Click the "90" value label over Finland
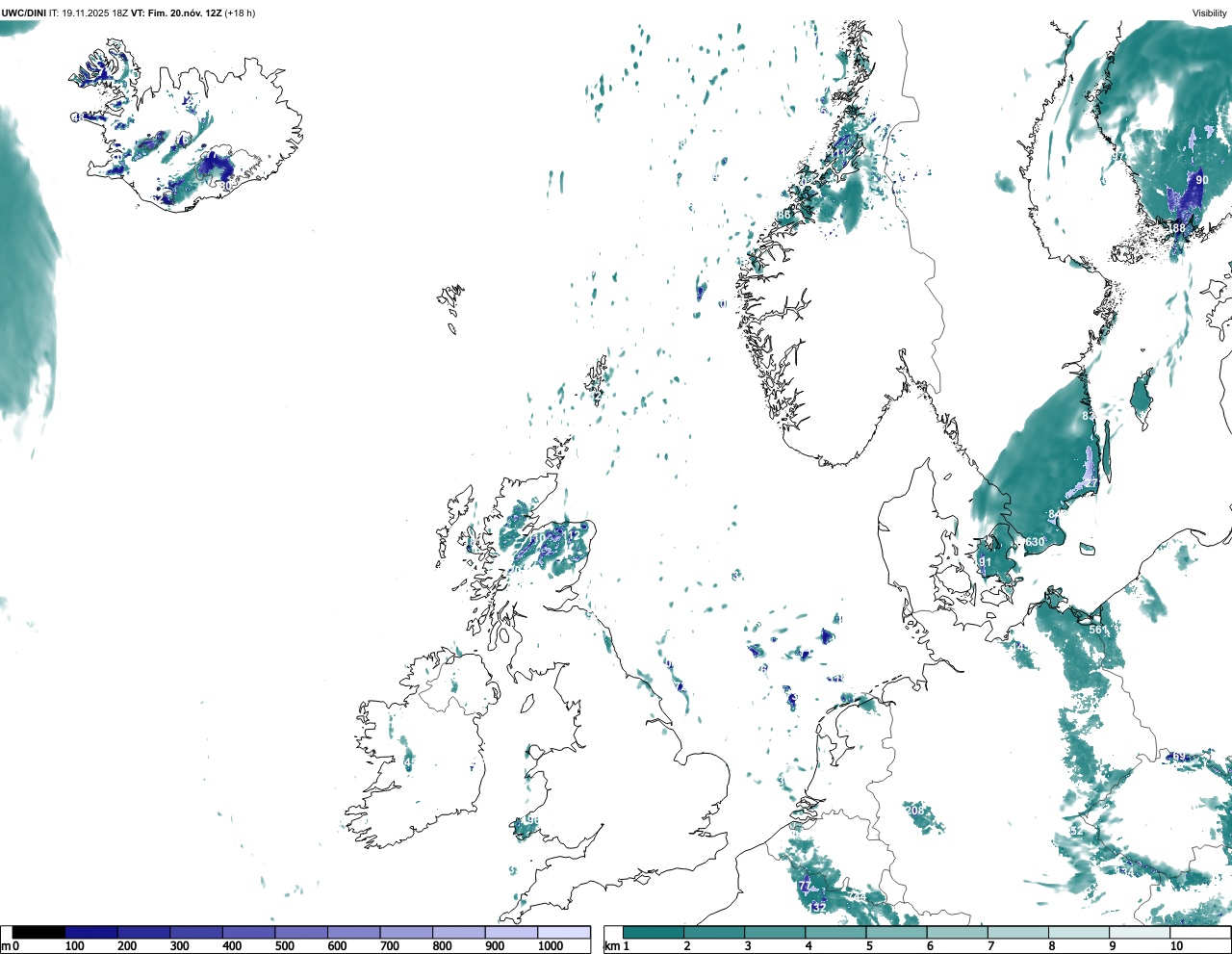1232x954 pixels. pyautogui.click(x=1202, y=180)
